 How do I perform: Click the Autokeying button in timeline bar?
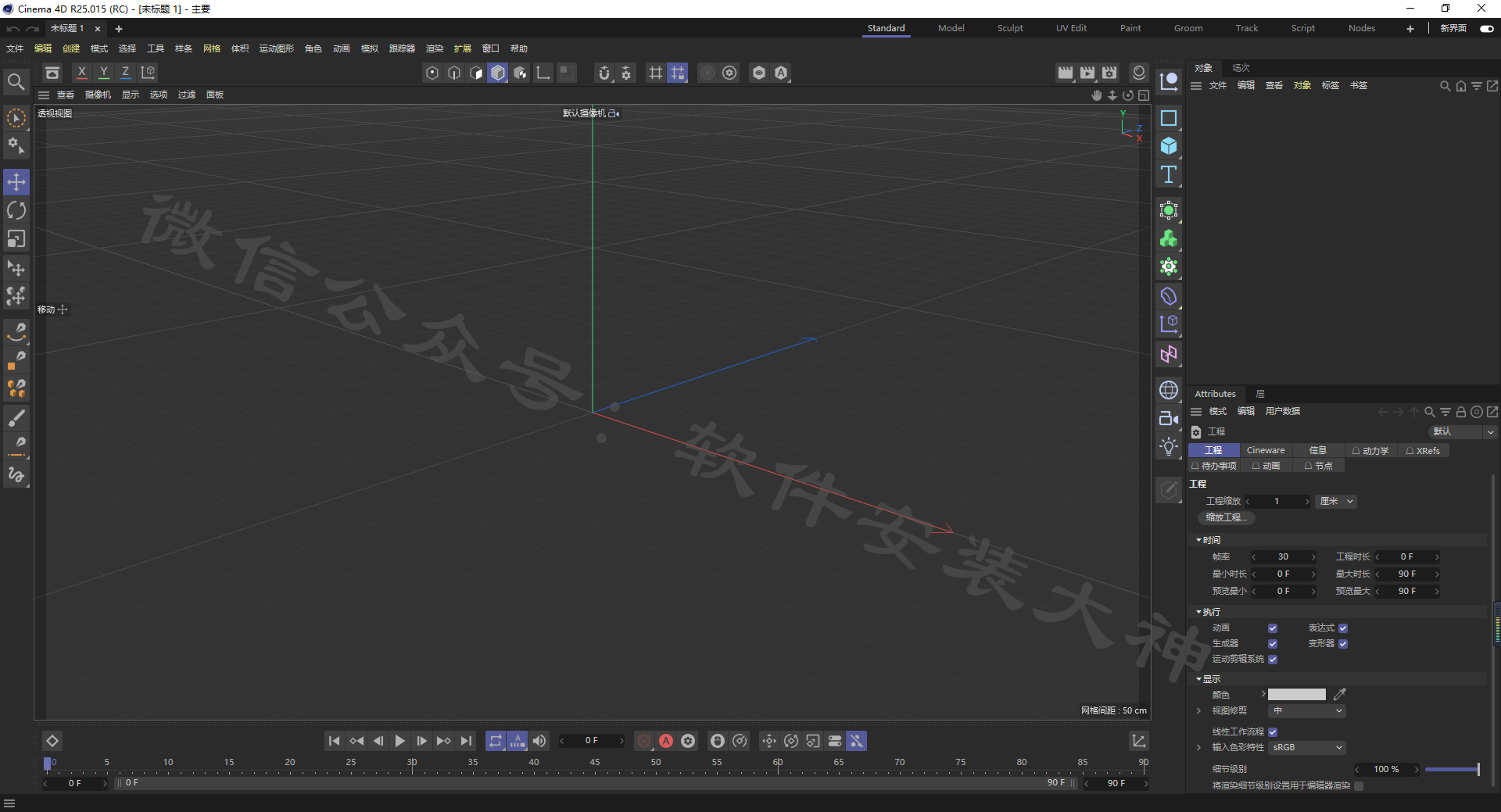(x=666, y=741)
